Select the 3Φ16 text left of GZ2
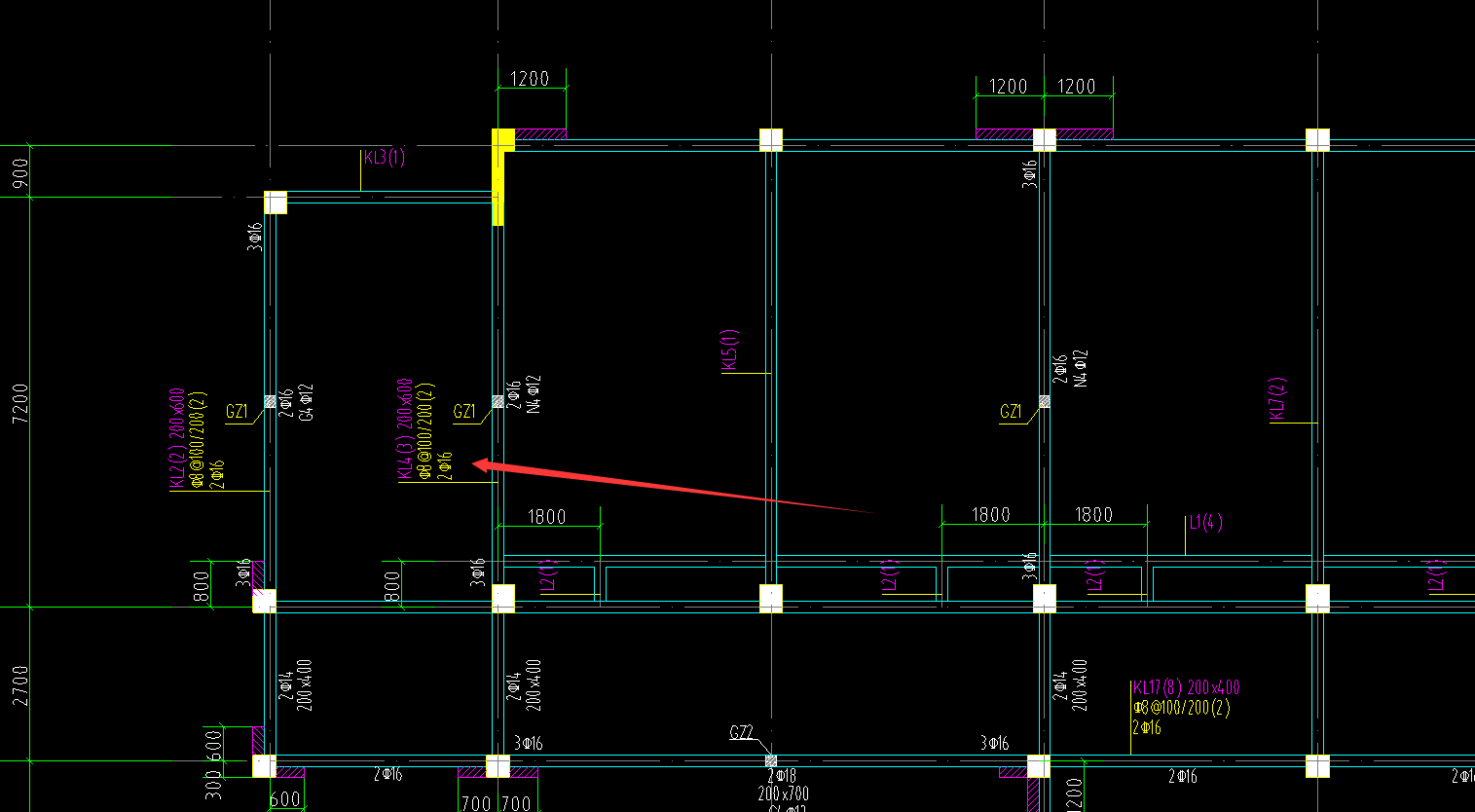This screenshot has width=1475, height=812. coord(529,744)
